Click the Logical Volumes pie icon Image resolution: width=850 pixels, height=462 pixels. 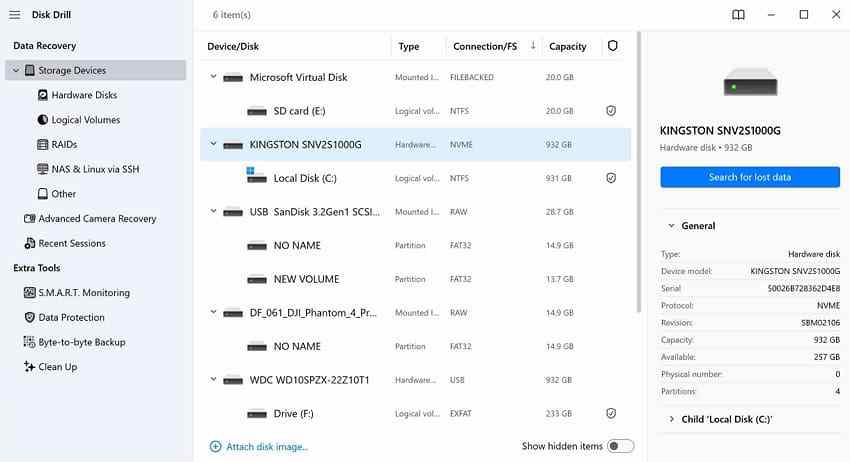pyautogui.click(x=43, y=120)
